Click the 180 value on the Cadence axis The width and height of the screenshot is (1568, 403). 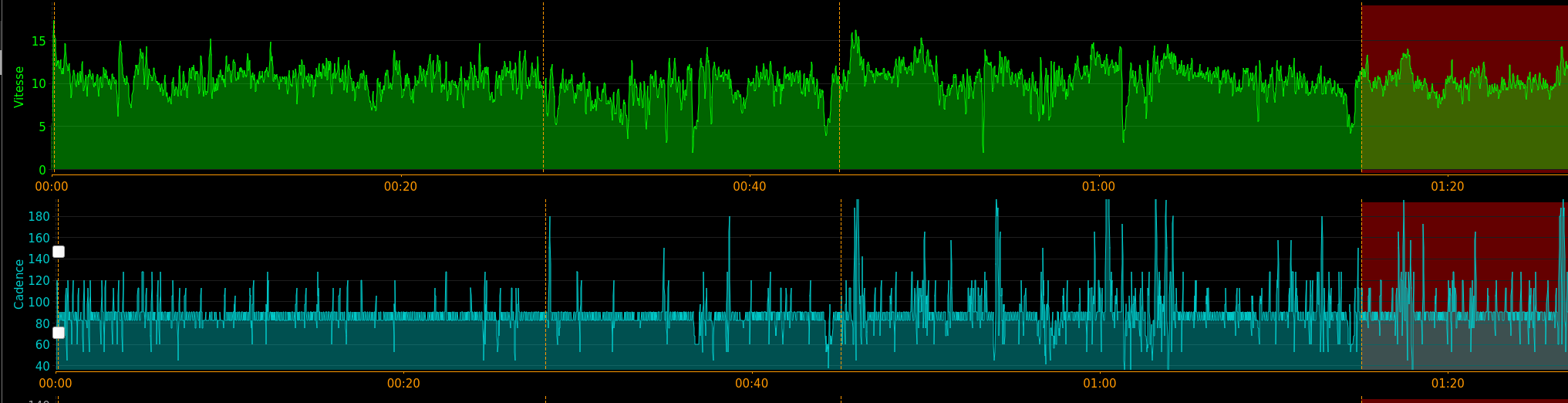[x=39, y=217]
